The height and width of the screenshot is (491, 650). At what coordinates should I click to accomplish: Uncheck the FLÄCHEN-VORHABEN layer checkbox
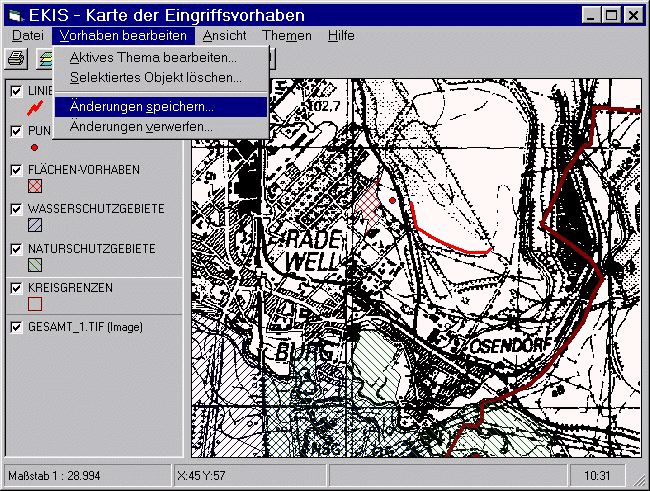16,170
